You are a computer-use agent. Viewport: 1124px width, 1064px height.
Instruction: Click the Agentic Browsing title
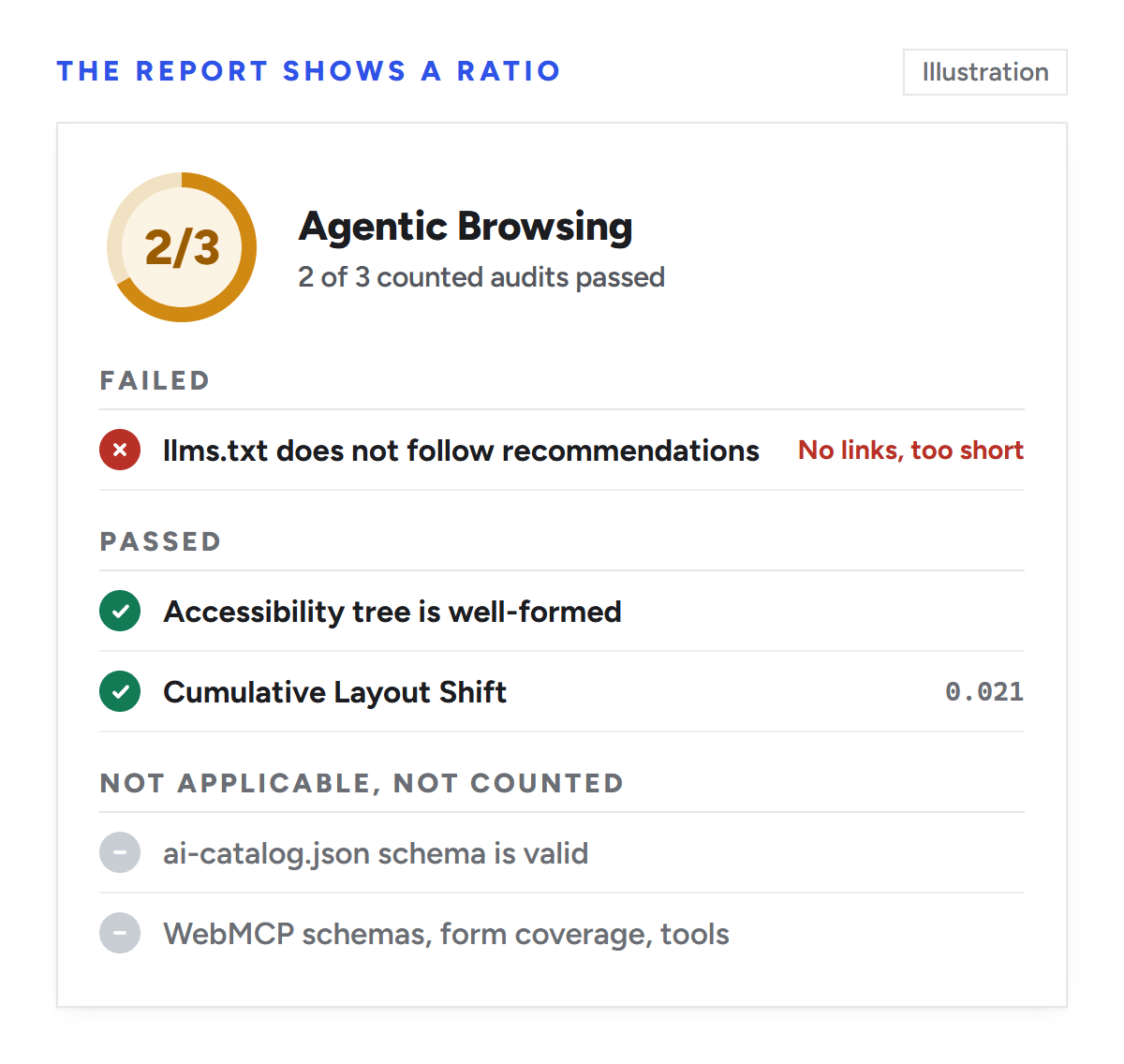tap(466, 227)
